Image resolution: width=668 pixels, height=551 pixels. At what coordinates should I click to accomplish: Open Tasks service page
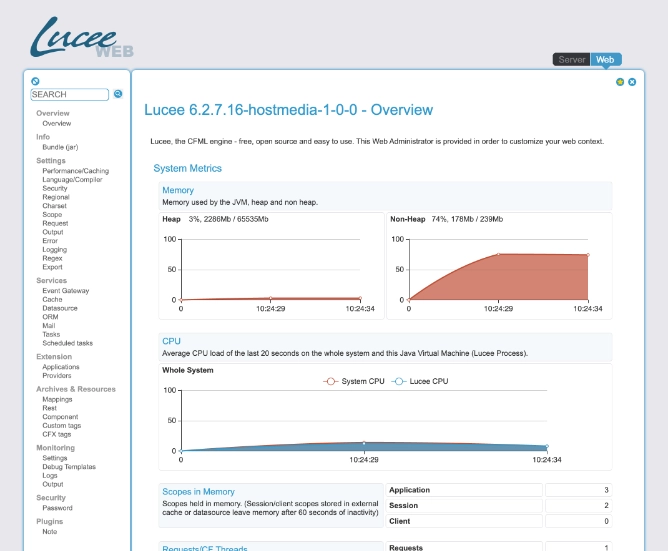(x=51, y=335)
